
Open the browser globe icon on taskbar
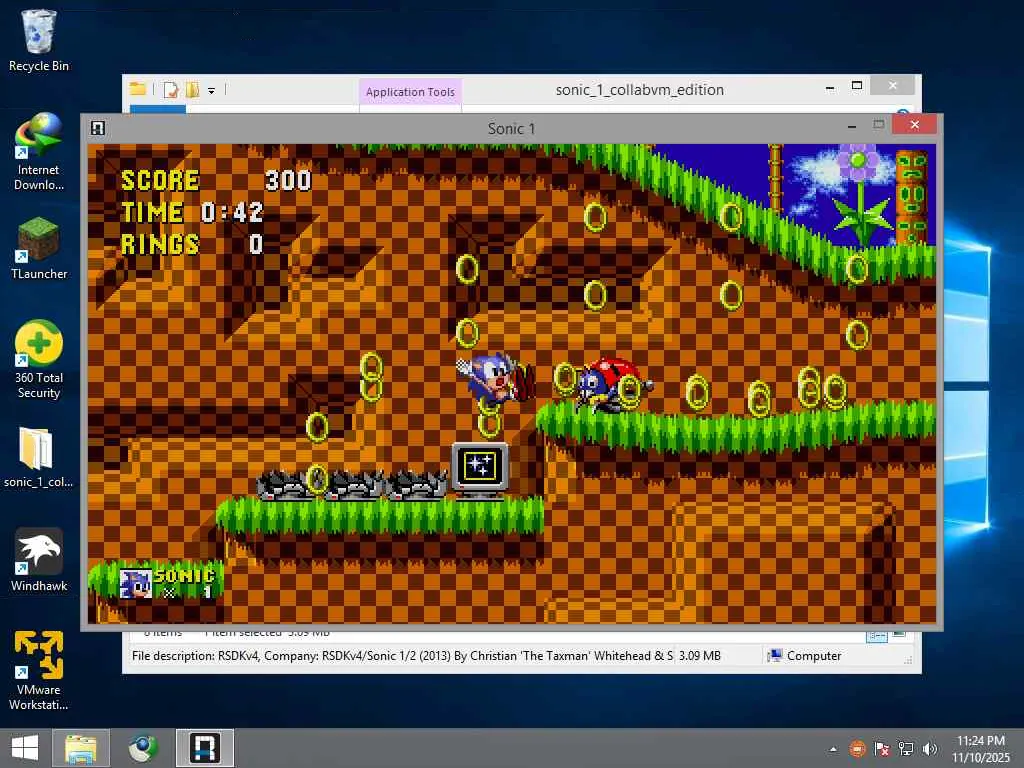click(142, 748)
